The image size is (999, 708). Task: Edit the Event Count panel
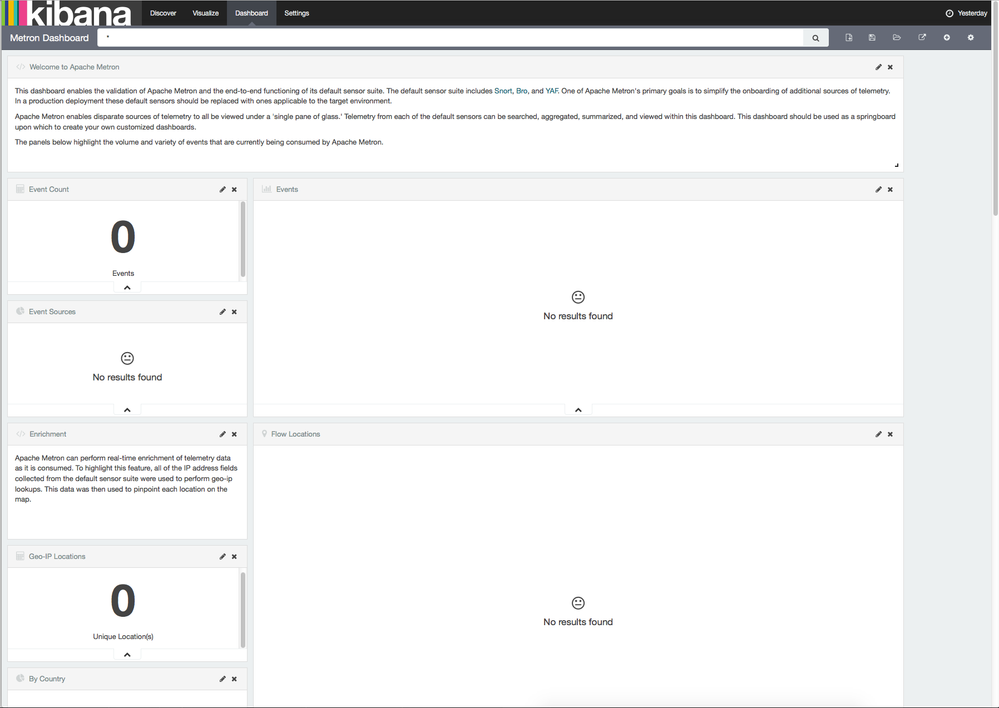pyautogui.click(x=222, y=189)
